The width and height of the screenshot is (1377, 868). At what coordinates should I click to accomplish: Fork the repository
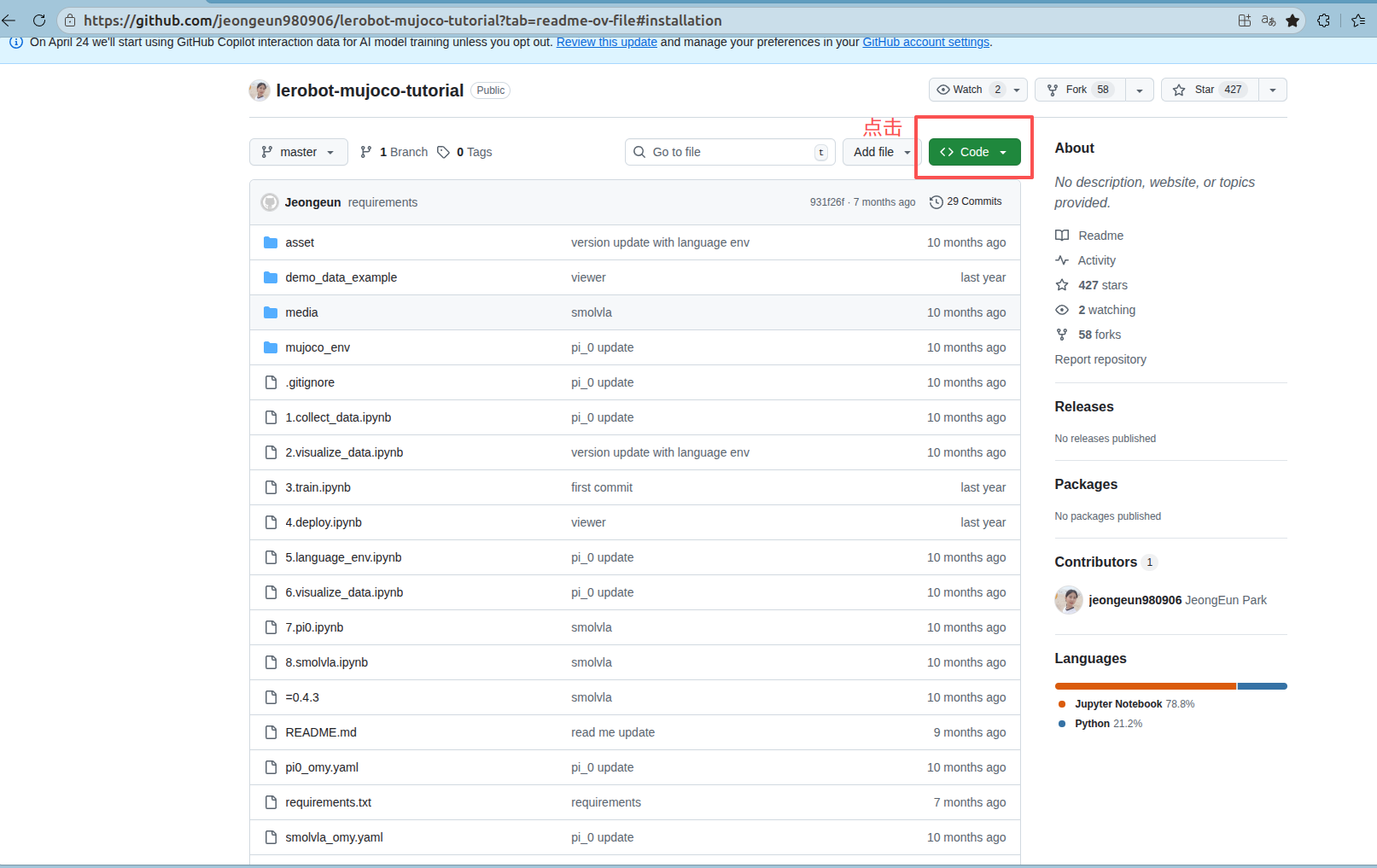pos(1081,90)
